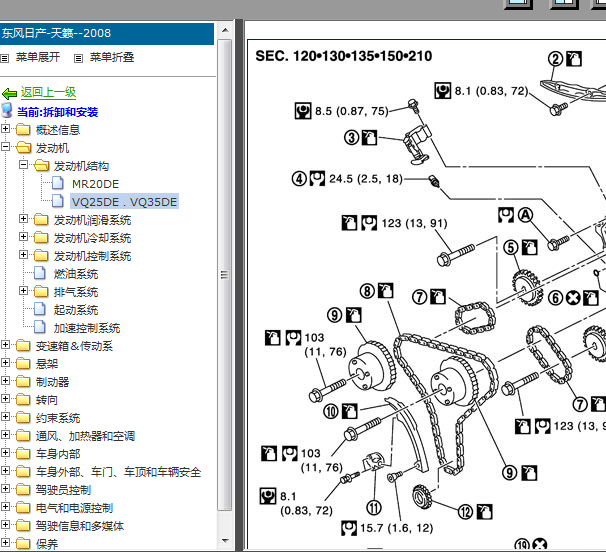Click the VQ25DE . VQ35DE page icon
Viewport: 606px width, 552px height.
58,200
